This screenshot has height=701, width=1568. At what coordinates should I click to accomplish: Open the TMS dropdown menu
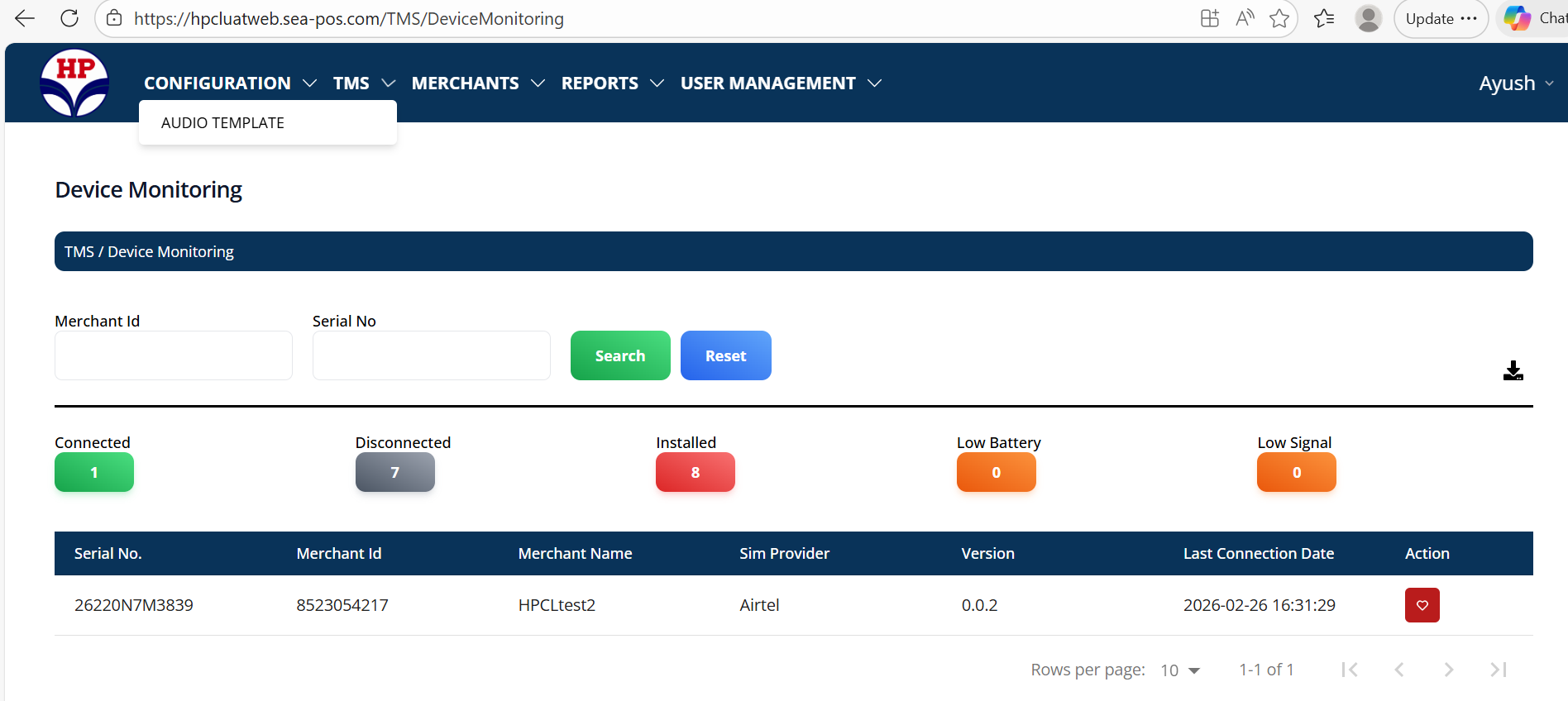tap(364, 83)
